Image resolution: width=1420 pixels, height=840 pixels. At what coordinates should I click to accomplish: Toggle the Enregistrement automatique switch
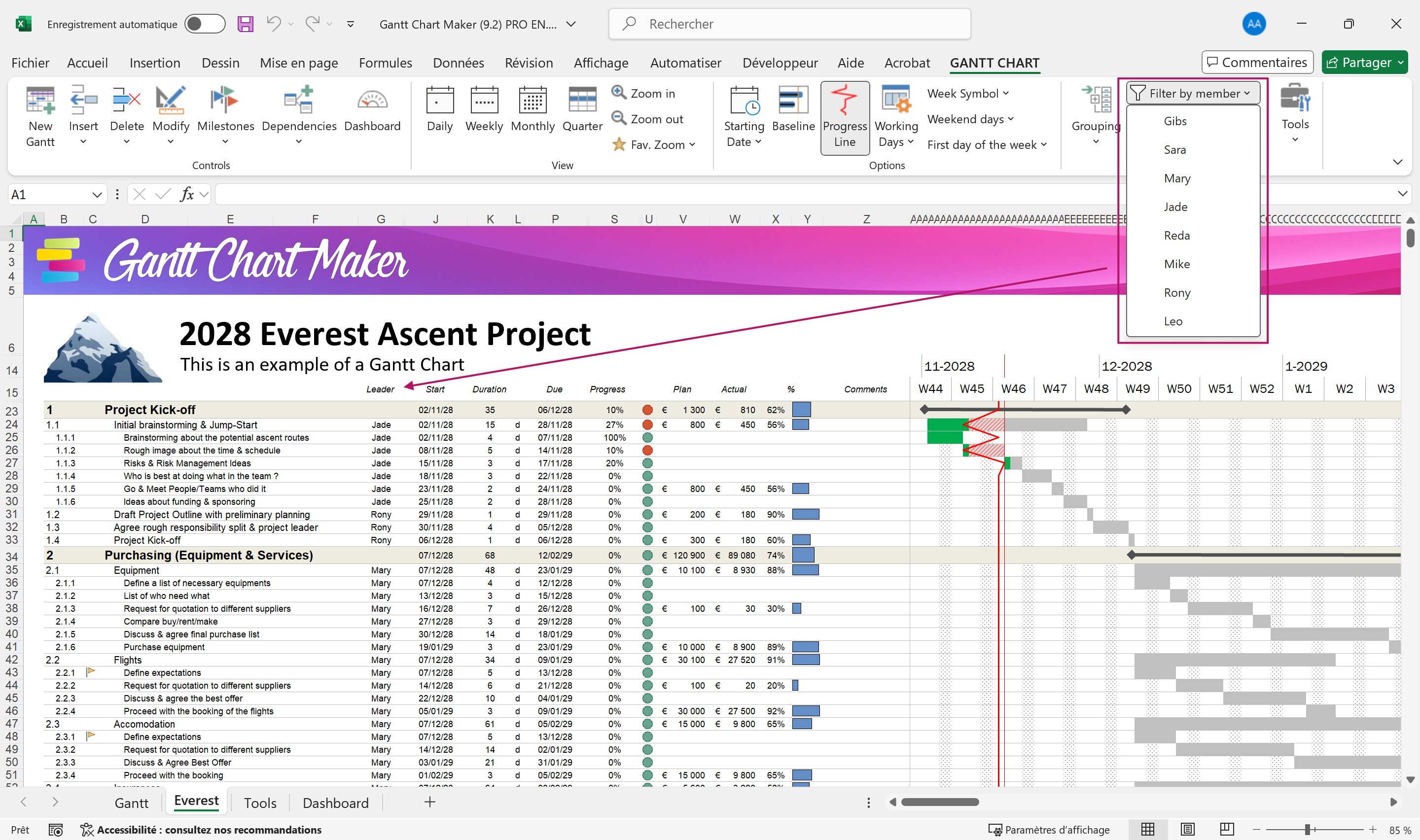coord(204,24)
